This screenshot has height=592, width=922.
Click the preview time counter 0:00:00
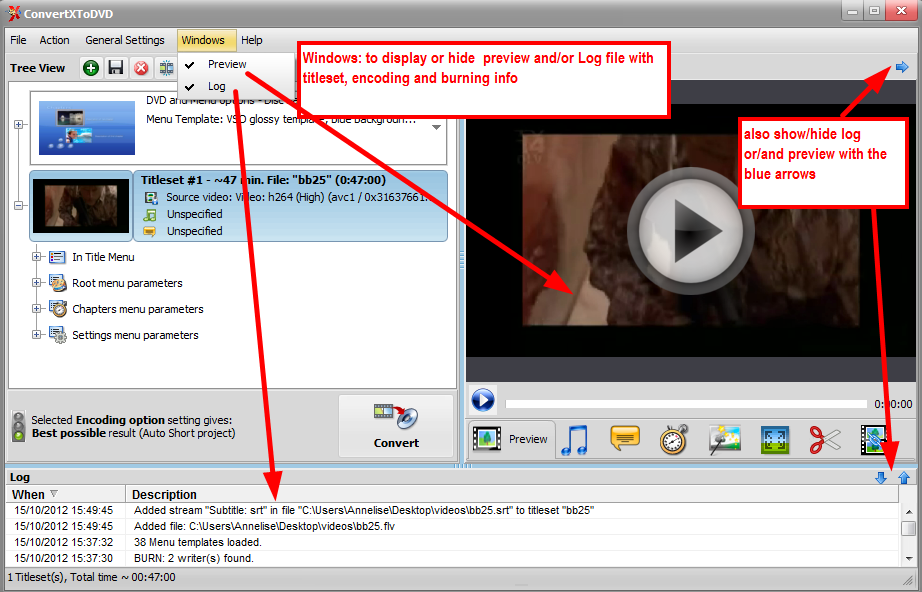893,404
